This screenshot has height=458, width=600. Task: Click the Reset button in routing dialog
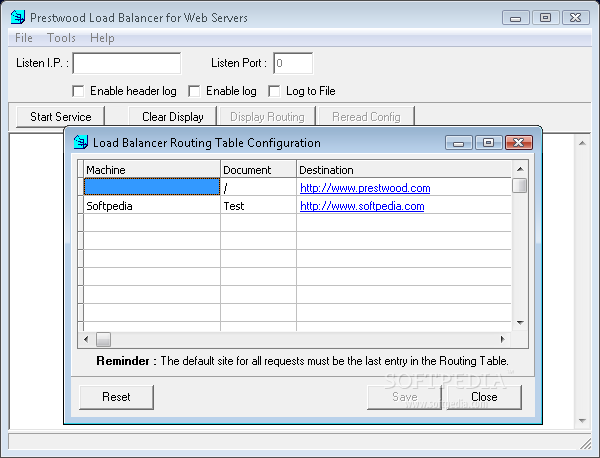point(116,397)
